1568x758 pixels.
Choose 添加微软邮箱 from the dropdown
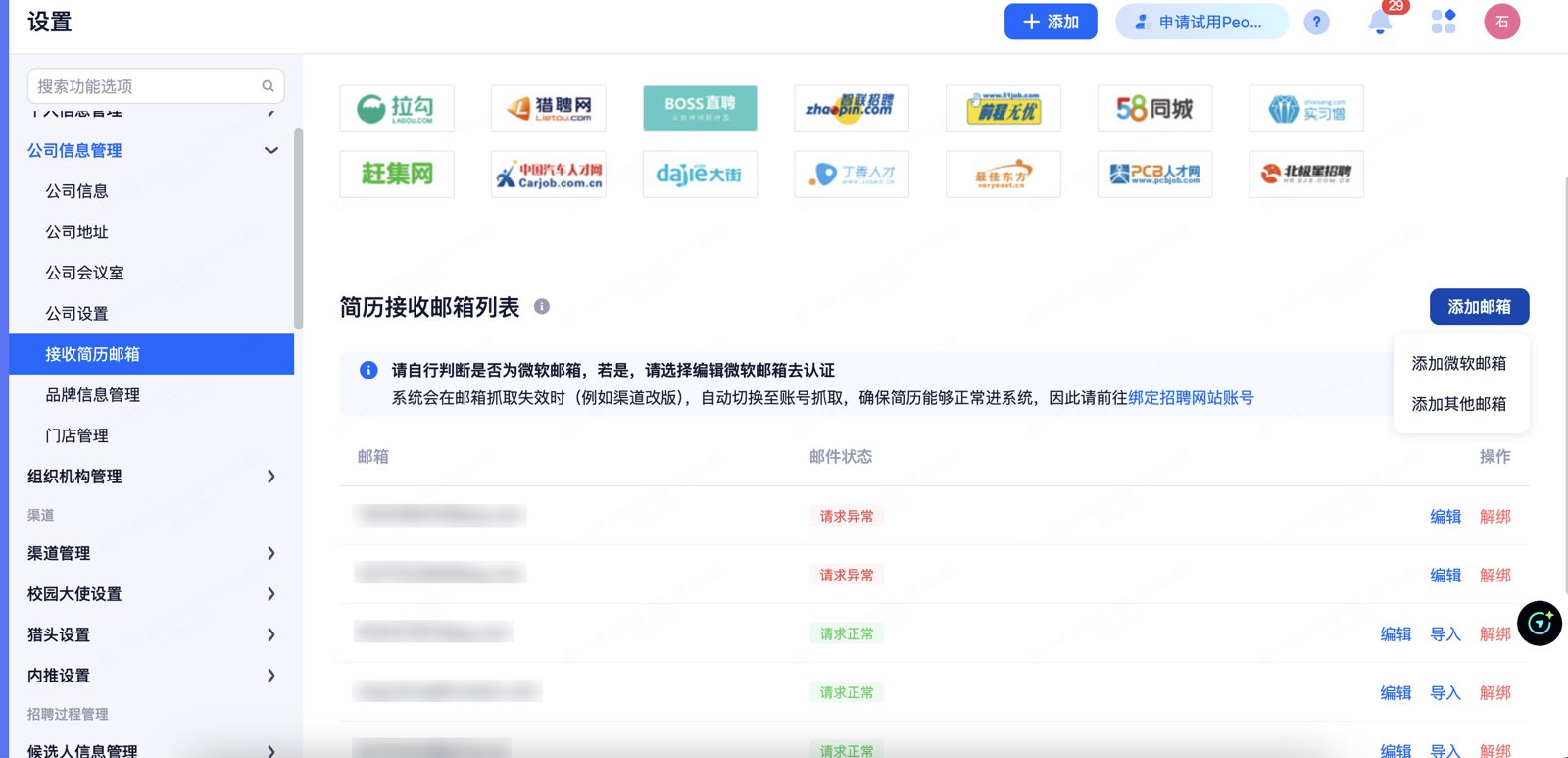tap(1459, 363)
